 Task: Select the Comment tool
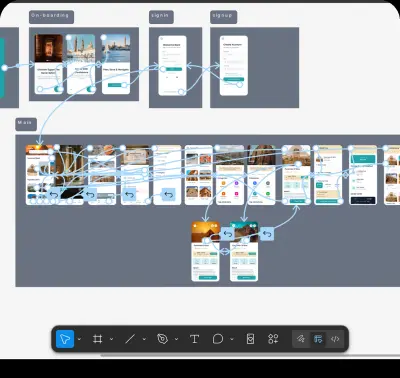pyautogui.click(x=218, y=339)
